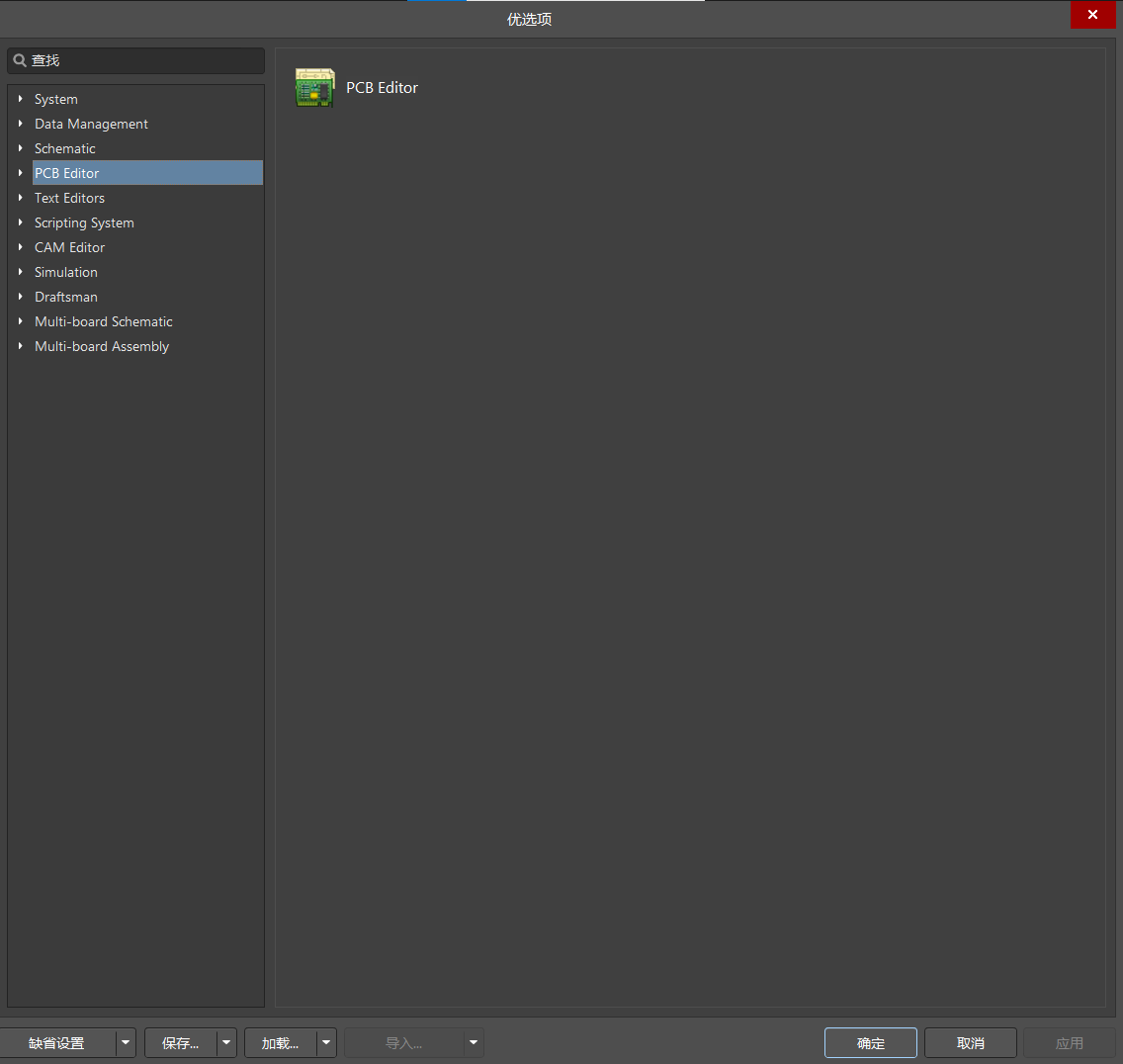The height and width of the screenshot is (1064, 1123).
Task: Select Data Management category
Action: (x=91, y=124)
